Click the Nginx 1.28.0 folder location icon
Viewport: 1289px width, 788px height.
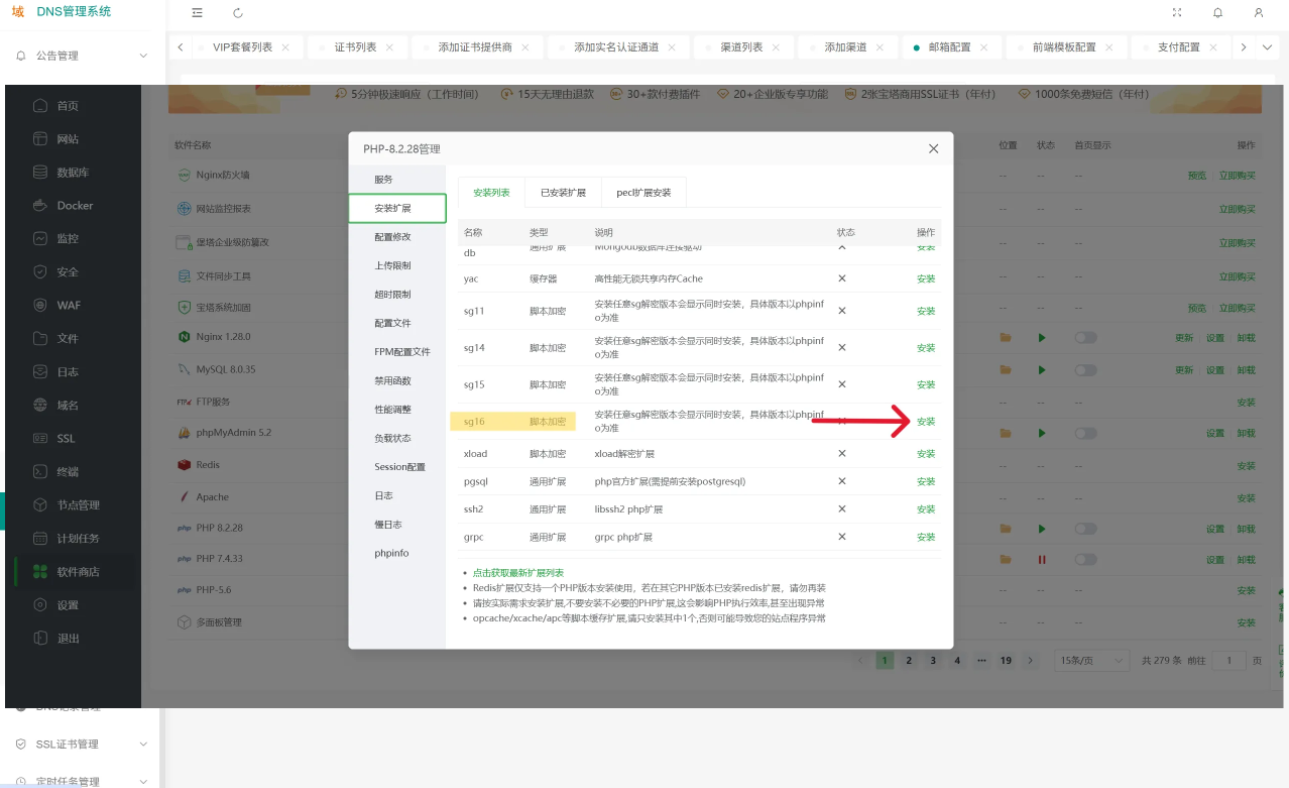[1006, 338]
